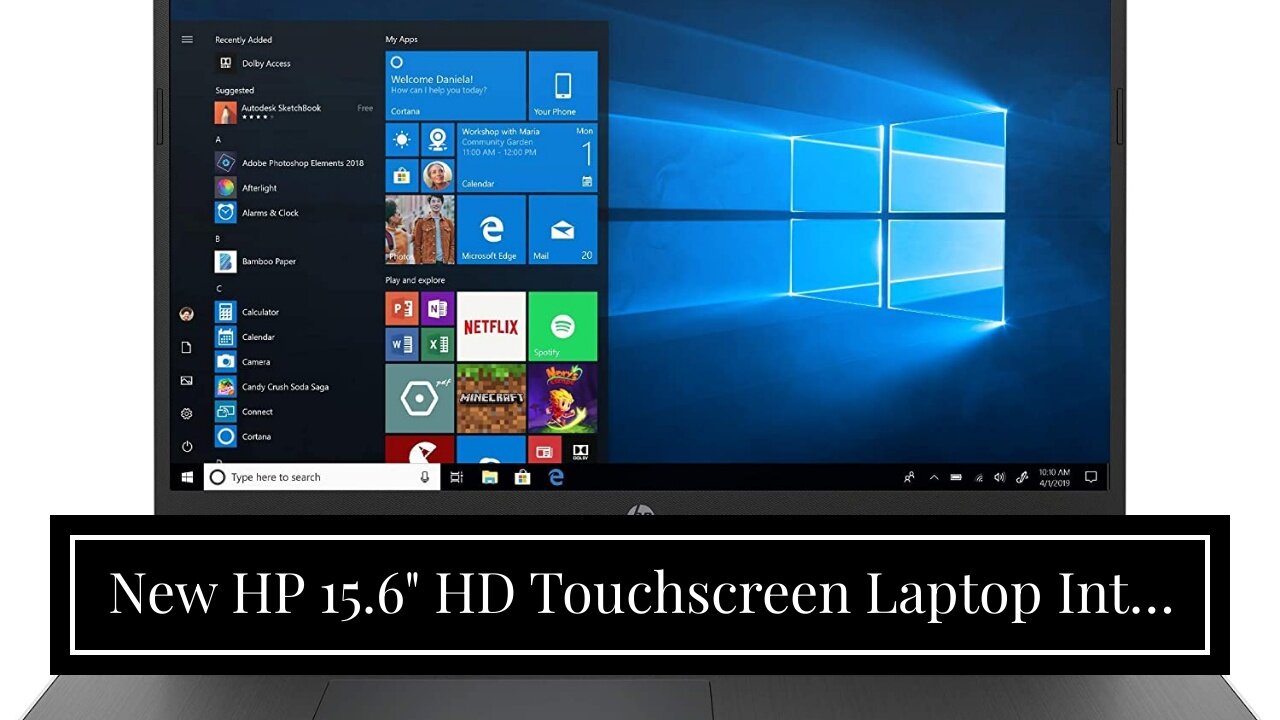Image resolution: width=1280 pixels, height=720 pixels.
Task: Open Calculator from the app list
Action: 248,312
